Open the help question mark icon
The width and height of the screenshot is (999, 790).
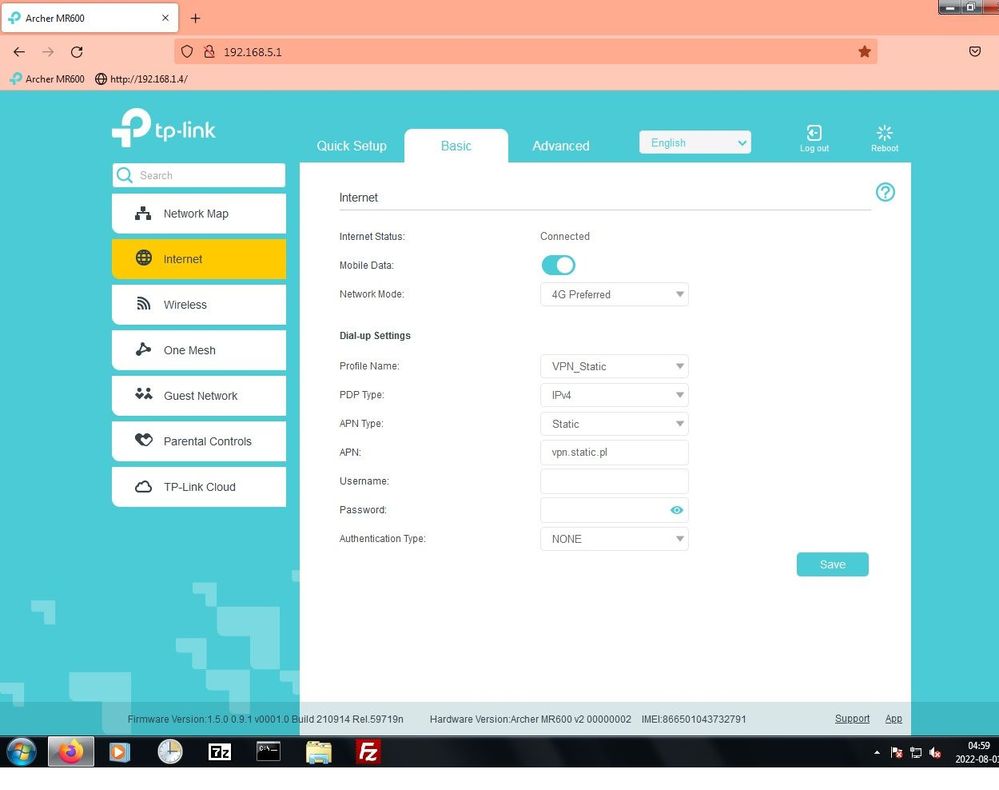click(x=884, y=192)
